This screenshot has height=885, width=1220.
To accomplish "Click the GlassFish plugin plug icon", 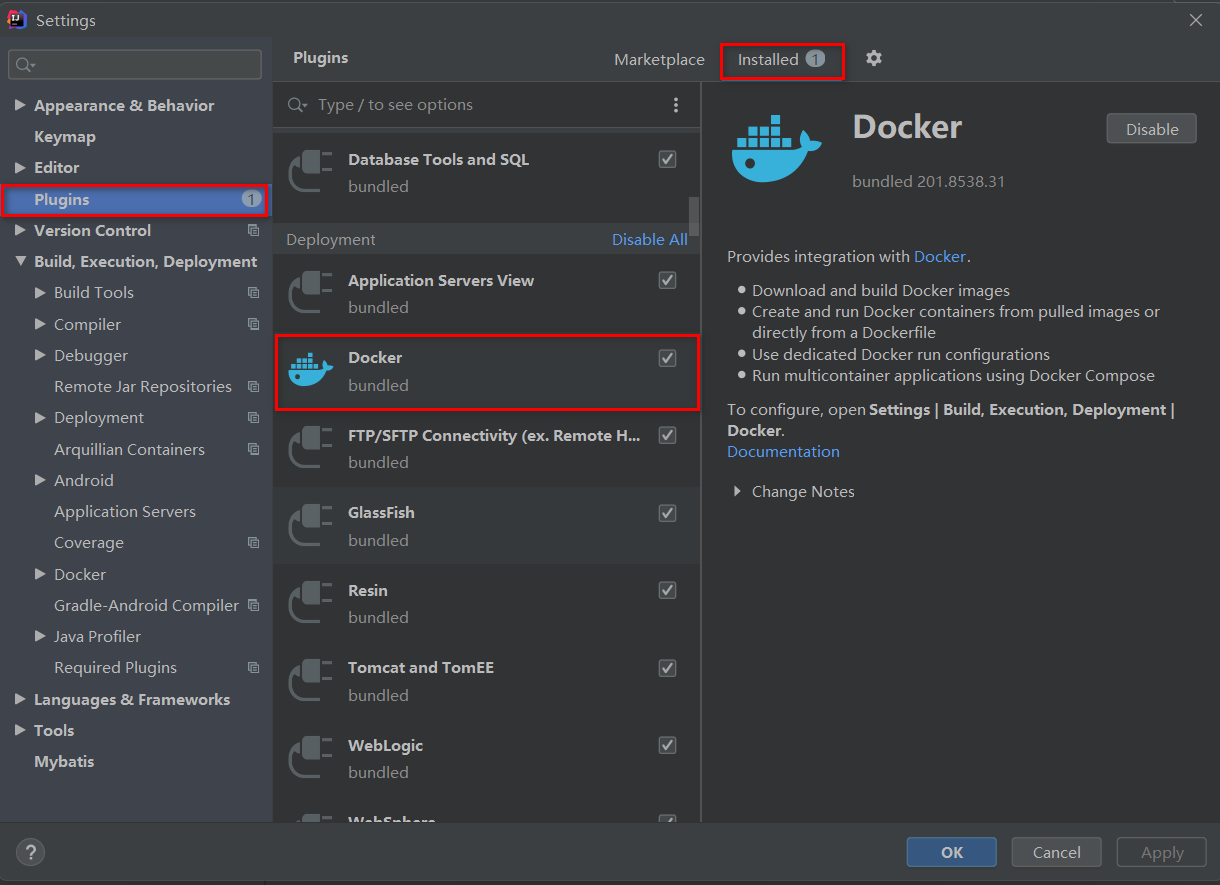I will pyautogui.click(x=310, y=526).
